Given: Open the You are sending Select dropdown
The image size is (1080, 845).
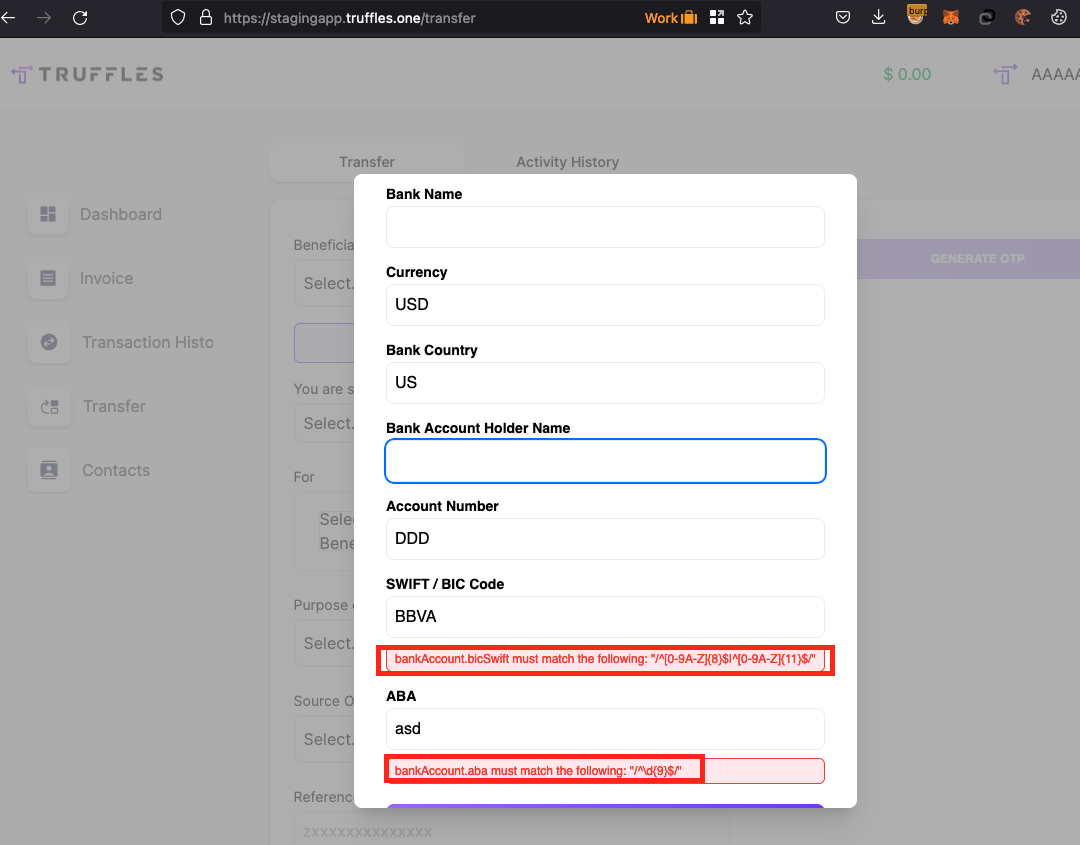Looking at the screenshot, I should (x=324, y=423).
